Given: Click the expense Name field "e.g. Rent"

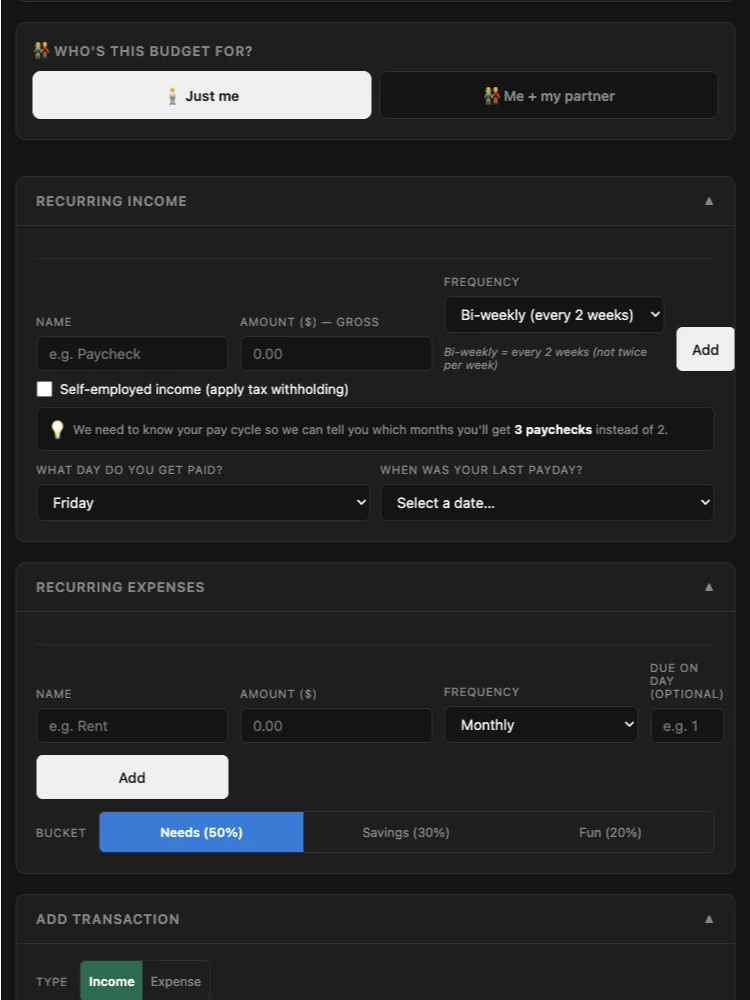Looking at the screenshot, I should (x=132, y=726).
